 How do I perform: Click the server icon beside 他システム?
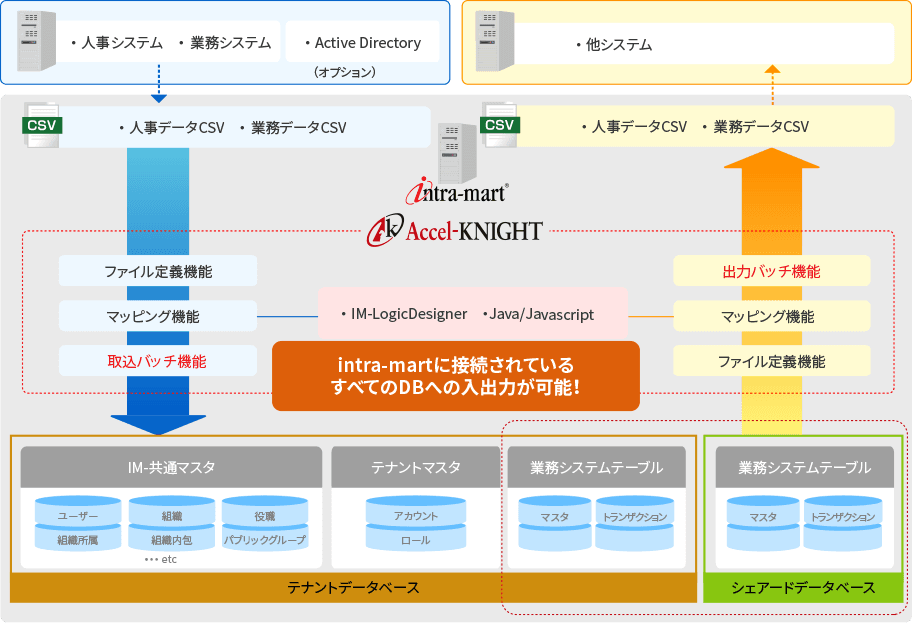tap(495, 41)
